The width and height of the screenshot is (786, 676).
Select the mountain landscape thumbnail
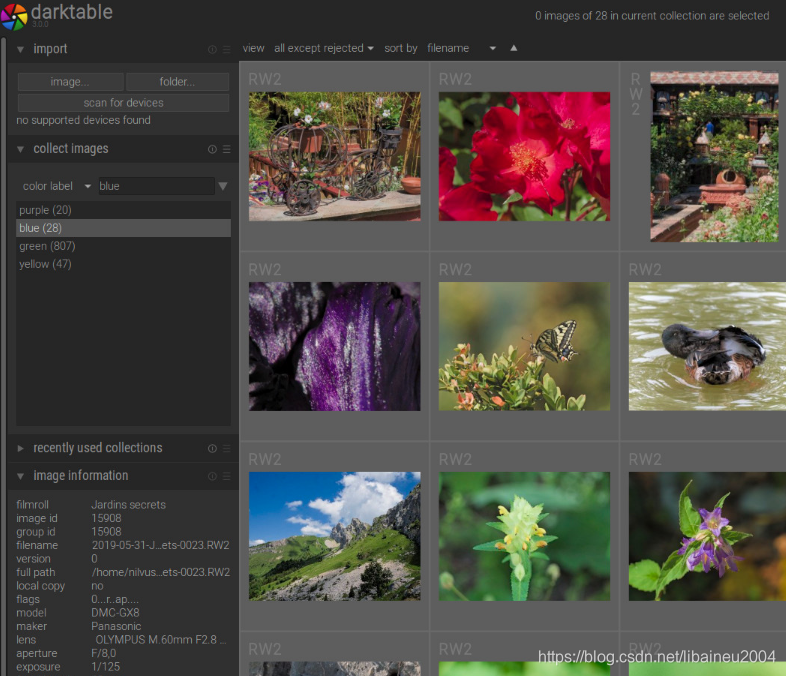(x=335, y=536)
